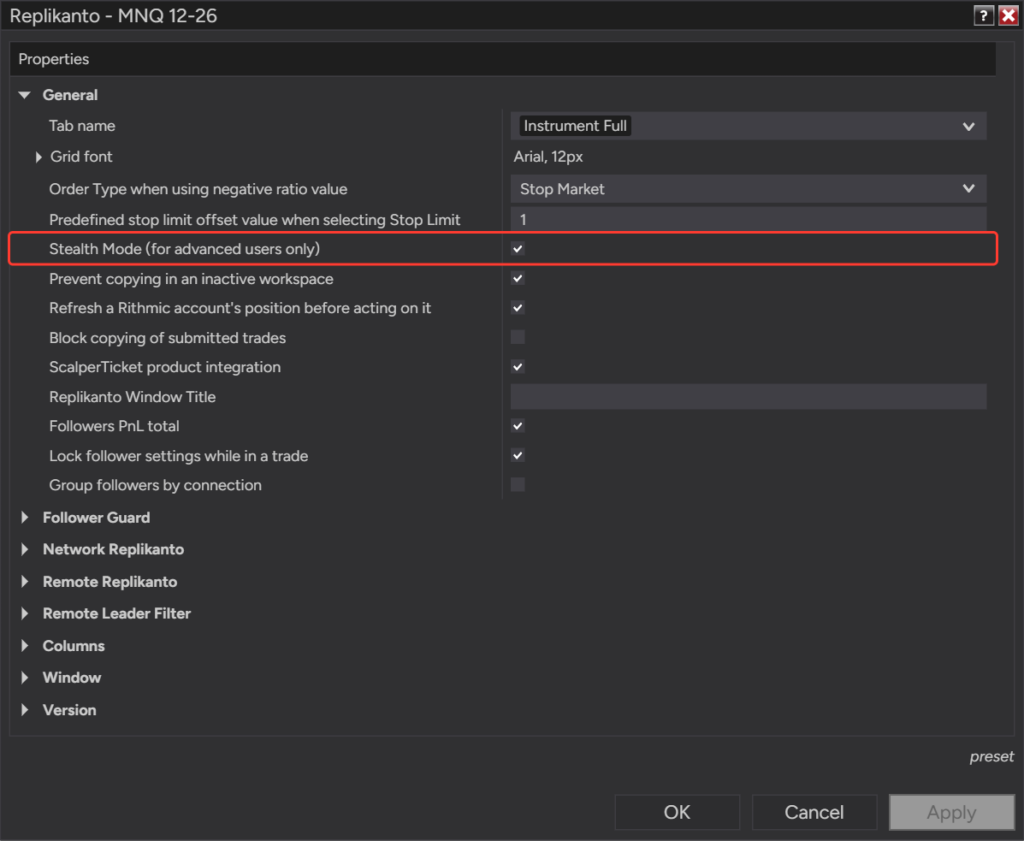This screenshot has width=1024, height=841.
Task: Select the Replikanto Window Title label
Action: point(133,396)
